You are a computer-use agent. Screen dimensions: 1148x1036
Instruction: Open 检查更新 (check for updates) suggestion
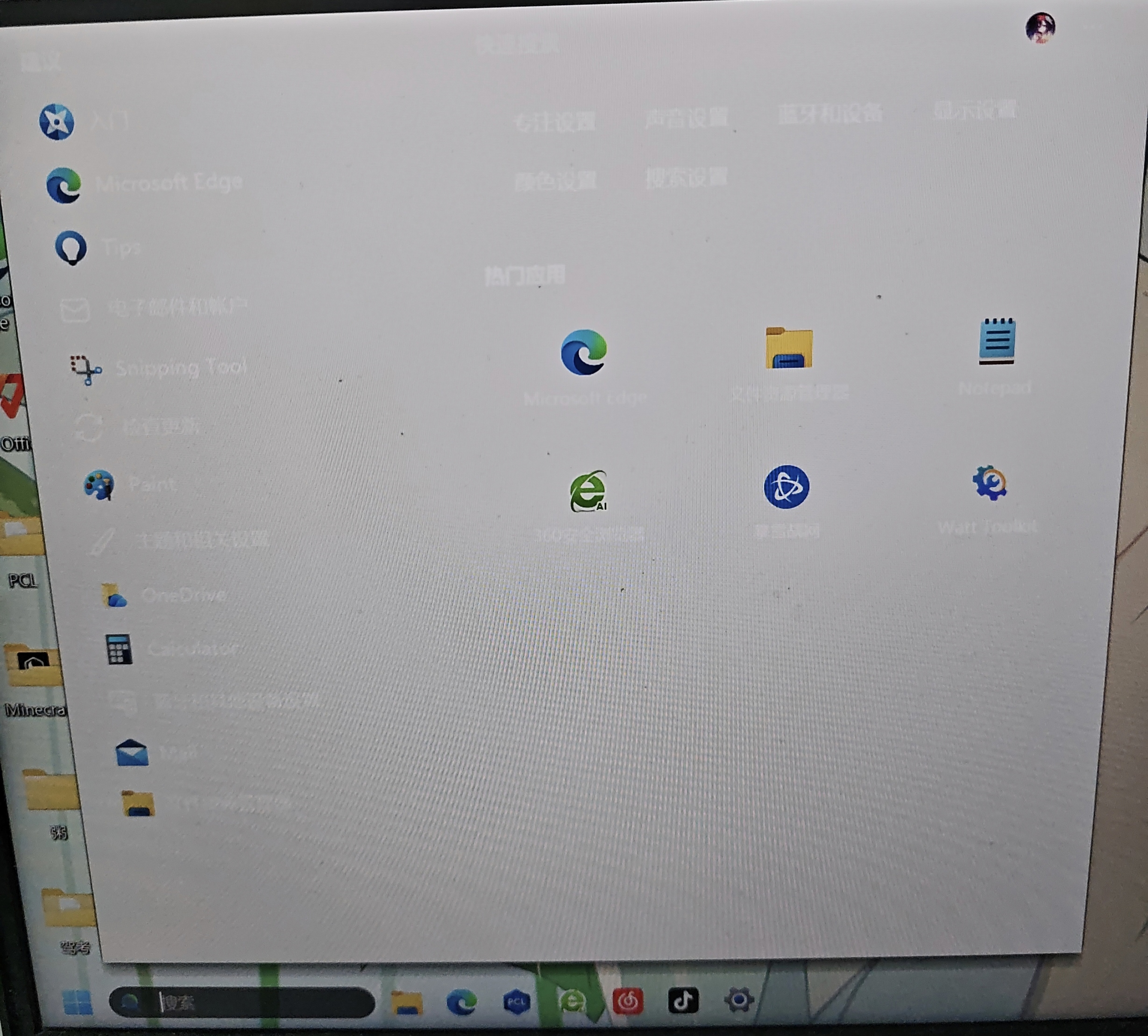point(138,426)
